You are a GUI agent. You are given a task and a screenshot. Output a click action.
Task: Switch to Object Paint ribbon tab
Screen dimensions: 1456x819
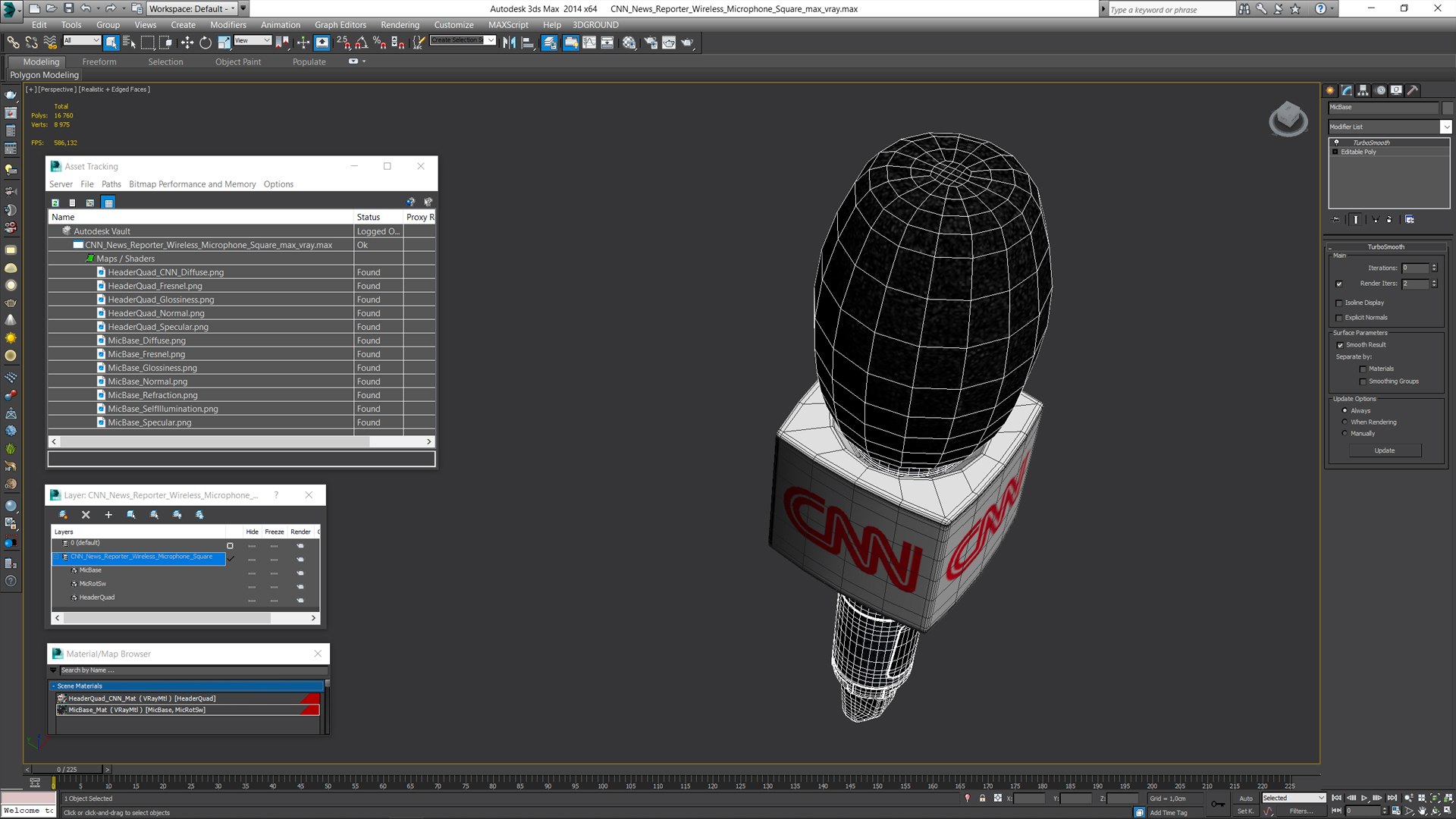(237, 61)
